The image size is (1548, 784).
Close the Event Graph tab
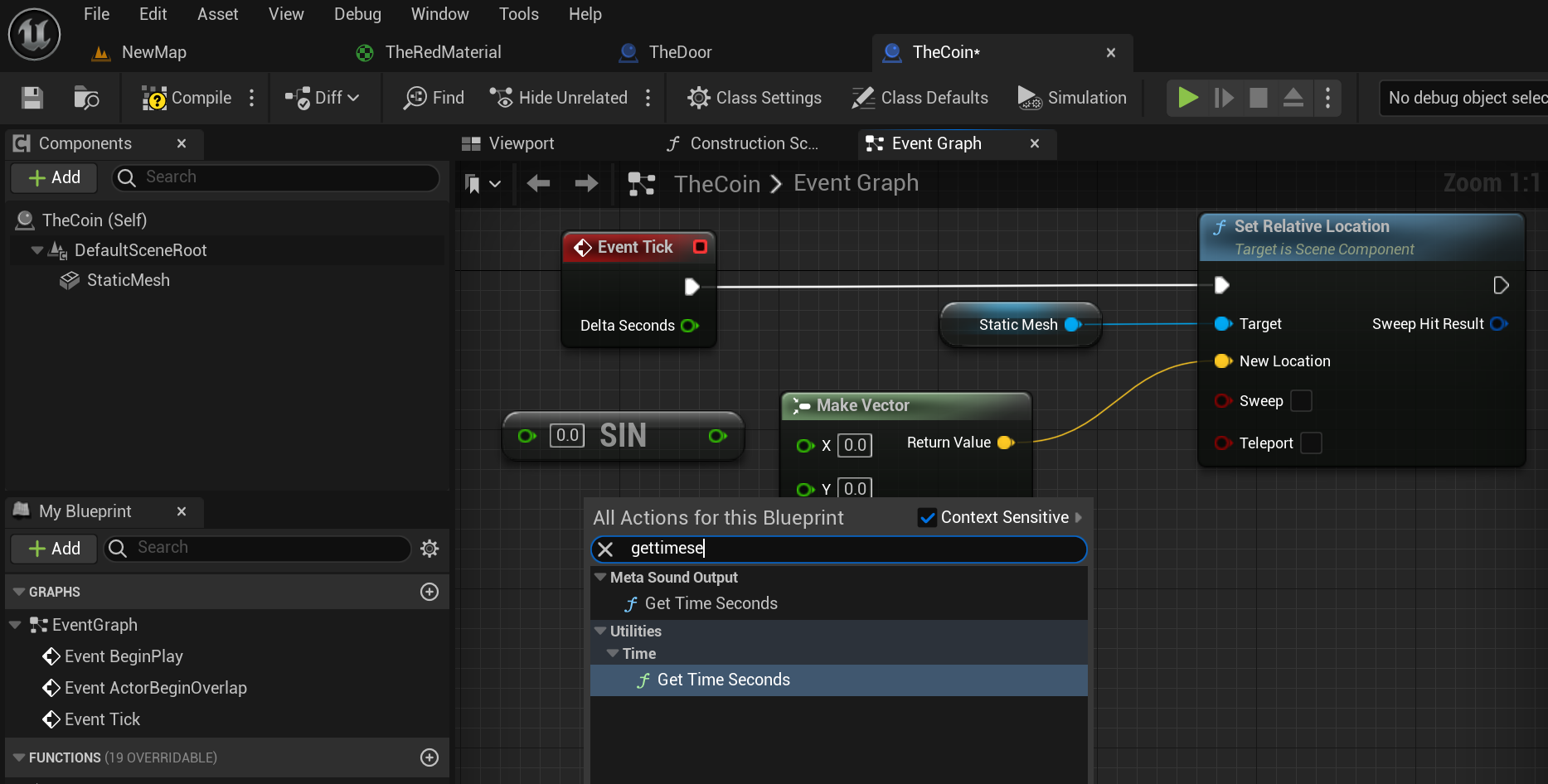1035,143
